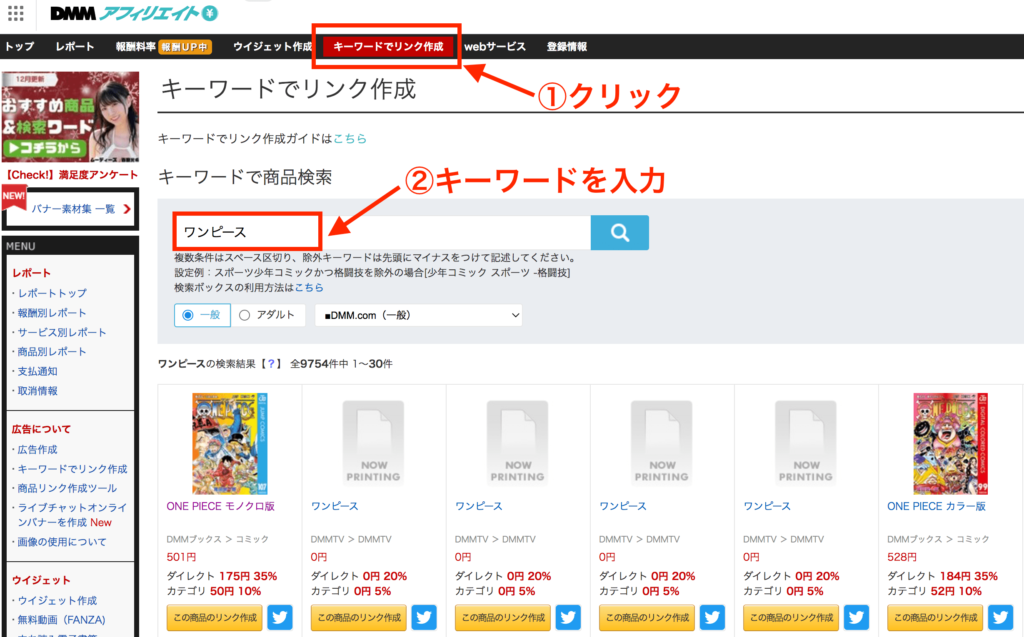Screen dimensions: 1024x637
Task: Open 報酬別レポート in sidebar menu
Action: point(52,313)
